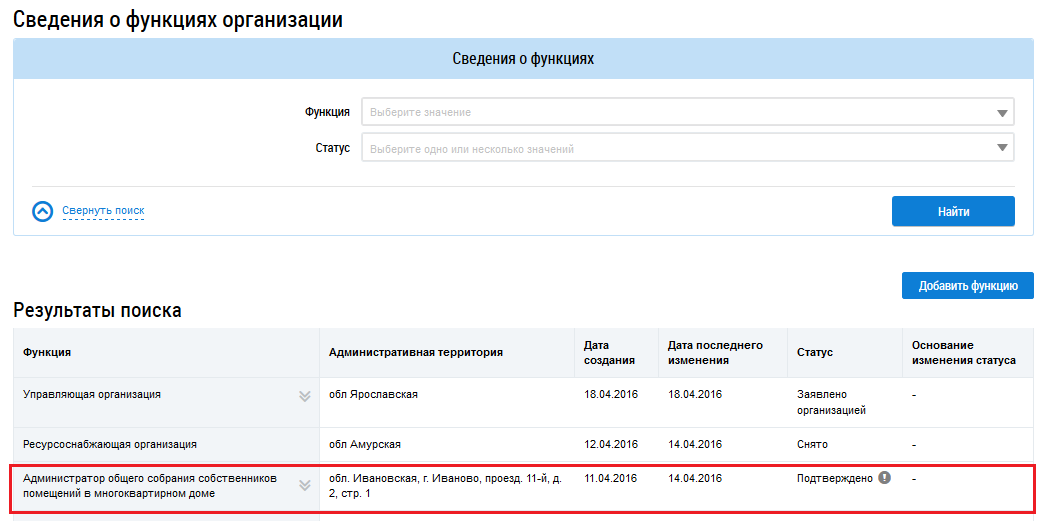The height and width of the screenshot is (521, 1042).
Task: Expand the Управляющая организация row chevron
Action: tap(305, 396)
